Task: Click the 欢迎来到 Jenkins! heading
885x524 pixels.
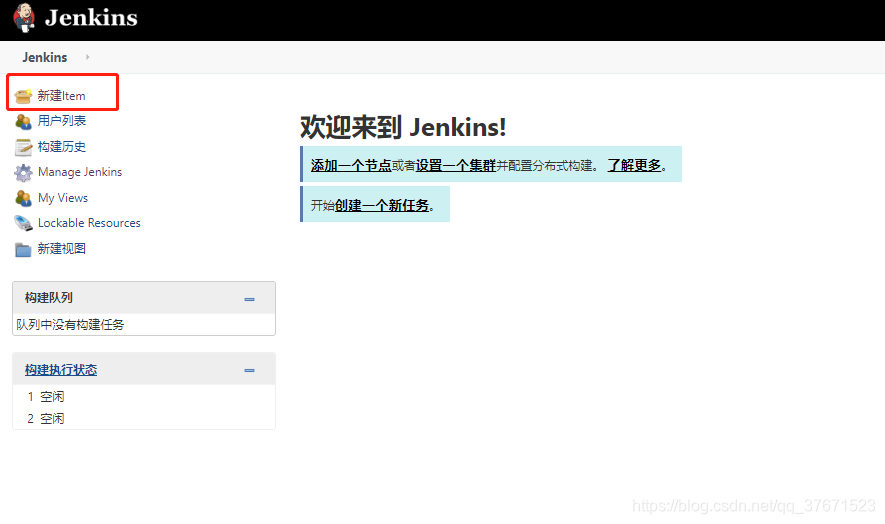Action: (403, 127)
